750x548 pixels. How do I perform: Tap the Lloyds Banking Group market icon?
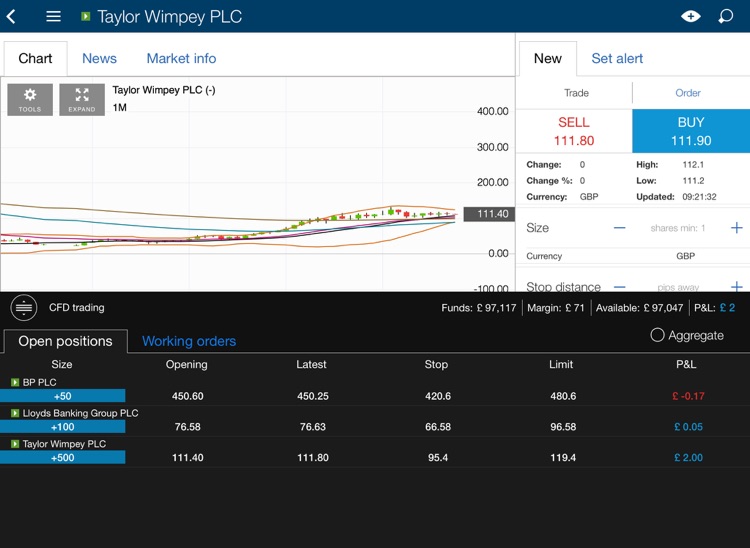[x=15, y=413]
